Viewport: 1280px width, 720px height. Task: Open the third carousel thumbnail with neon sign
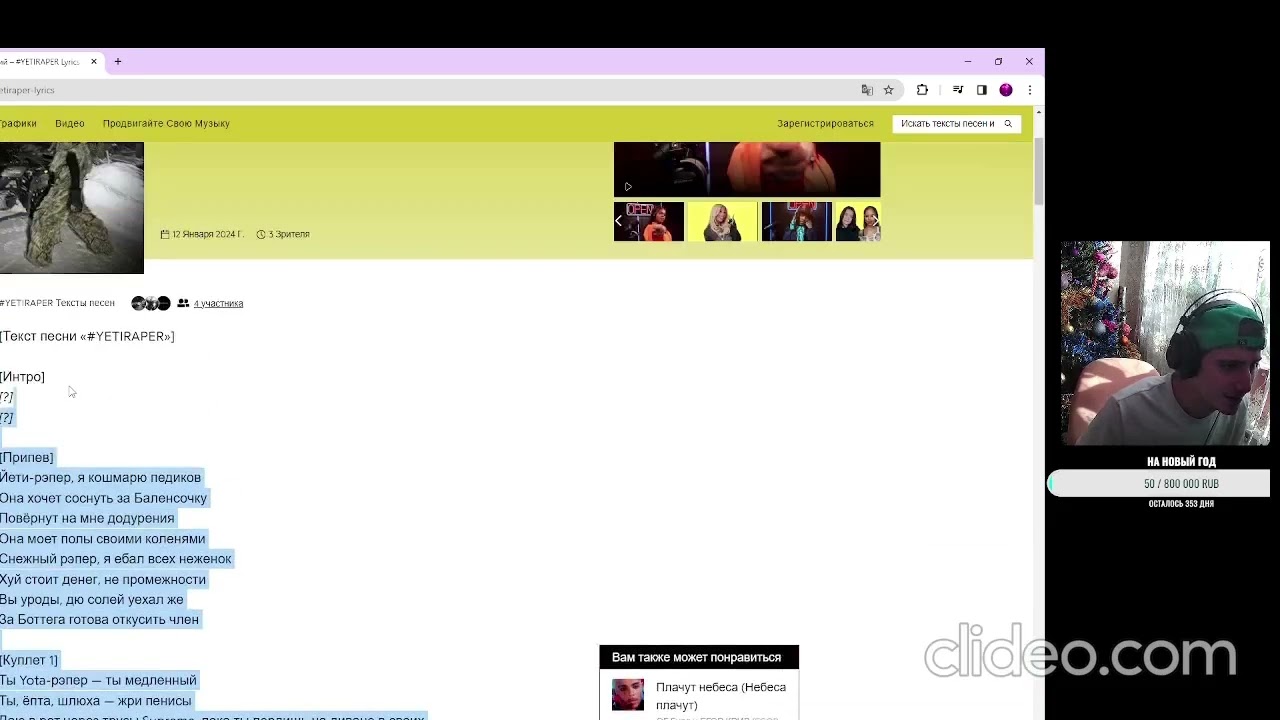point(796,222)
